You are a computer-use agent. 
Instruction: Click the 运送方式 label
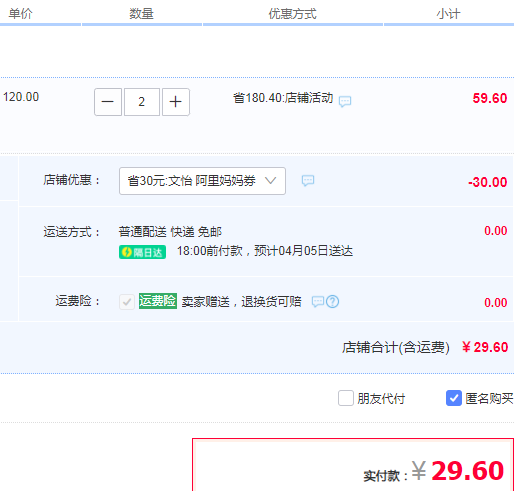71,232
